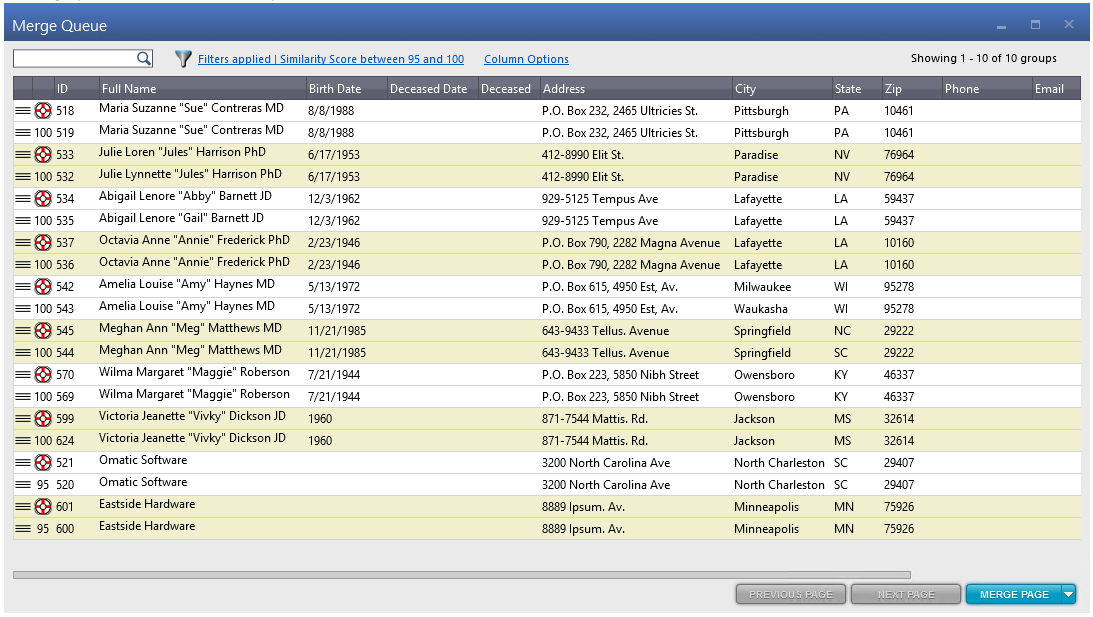Sort by the Full Name column header
The image size is (1093, 617).
click(x=201, y=89)
